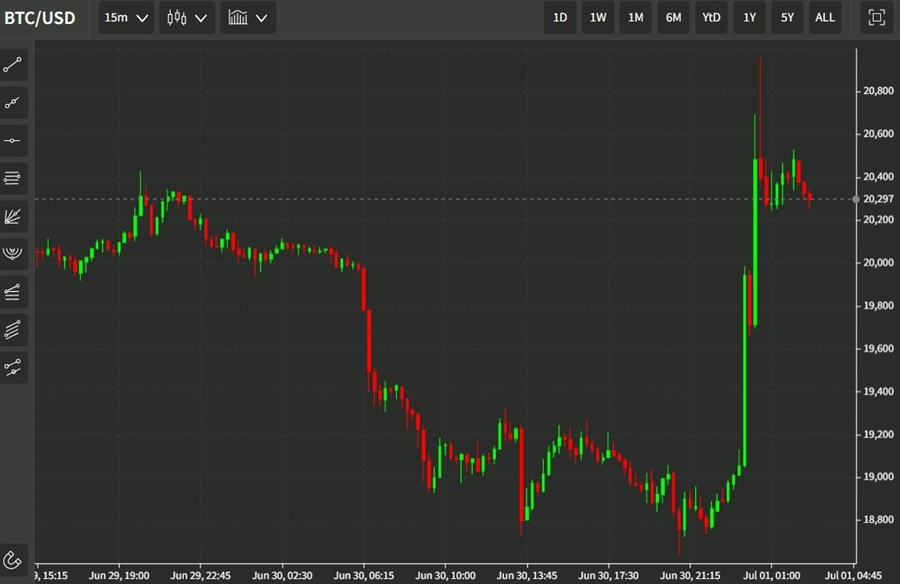Select the Fibonacci retracement tool

point(13,292)
